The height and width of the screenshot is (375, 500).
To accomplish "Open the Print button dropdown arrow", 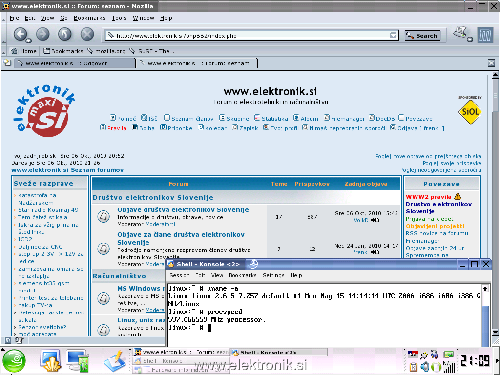I will 470,40.
